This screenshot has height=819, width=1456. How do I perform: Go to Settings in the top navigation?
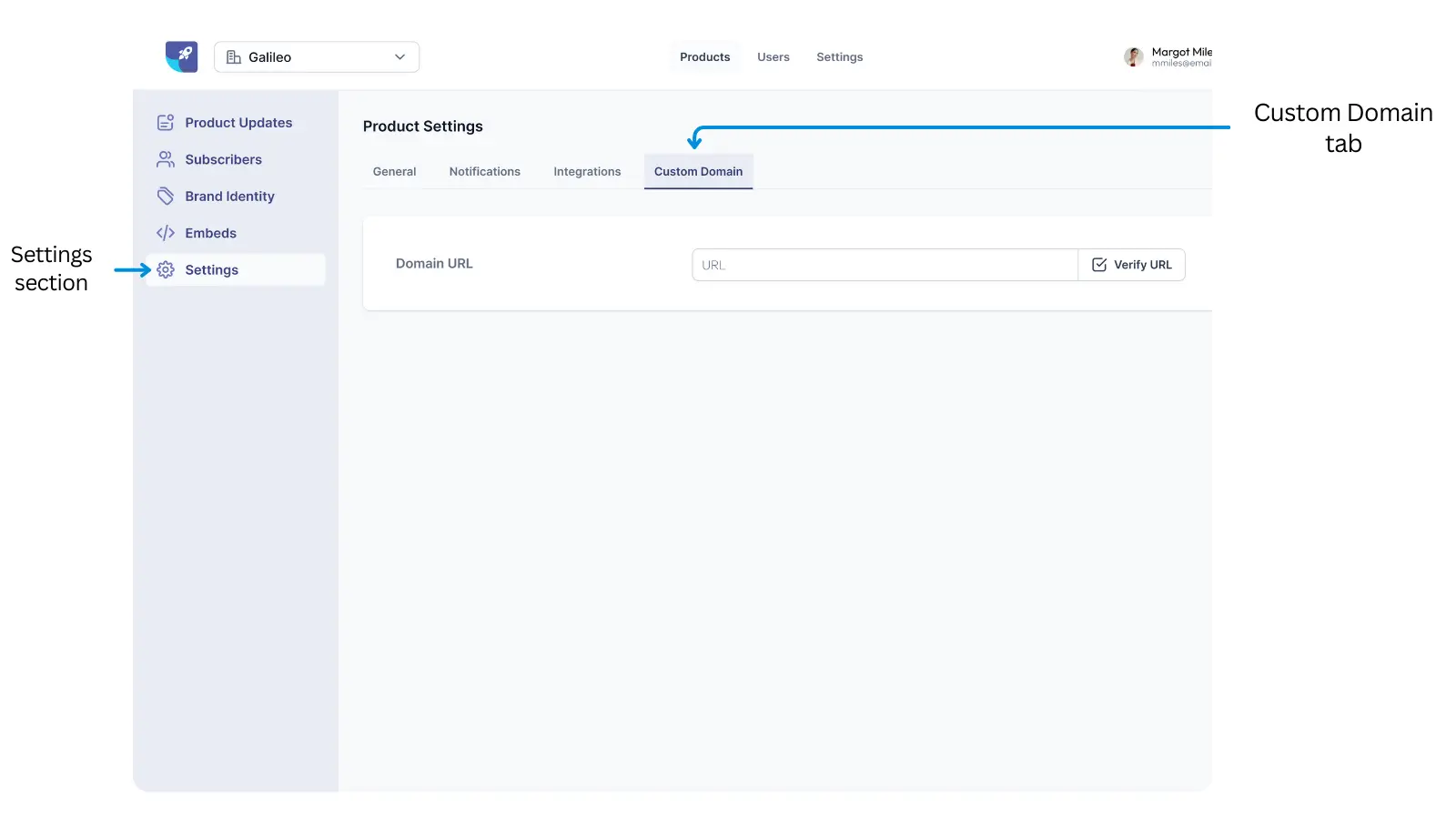[x=839, y=56]
